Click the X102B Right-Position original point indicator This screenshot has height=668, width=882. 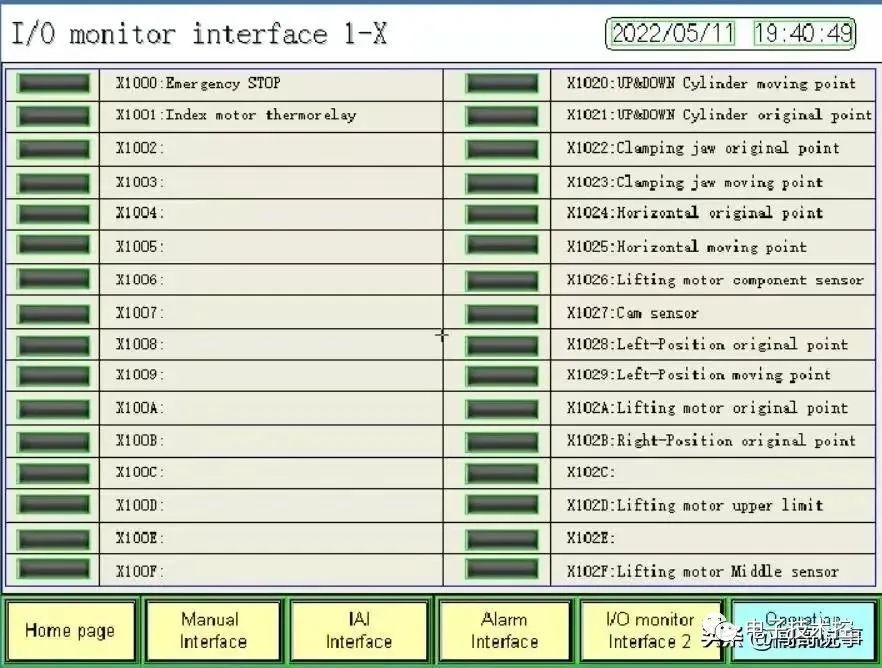pyautogui.click(x=501, y=441)
